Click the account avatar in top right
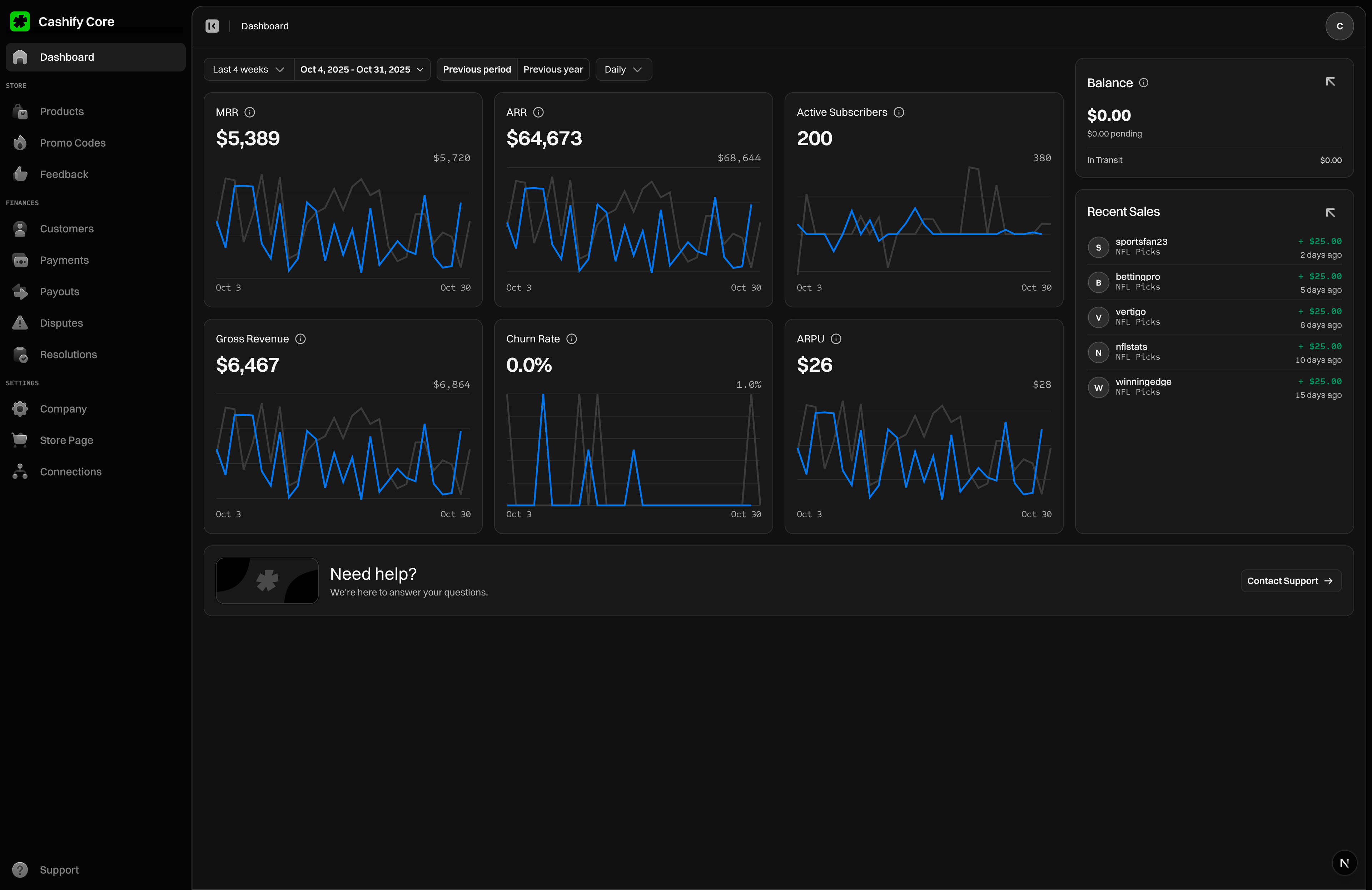This screenshot has height=890, width=1372. point(1339,26)
